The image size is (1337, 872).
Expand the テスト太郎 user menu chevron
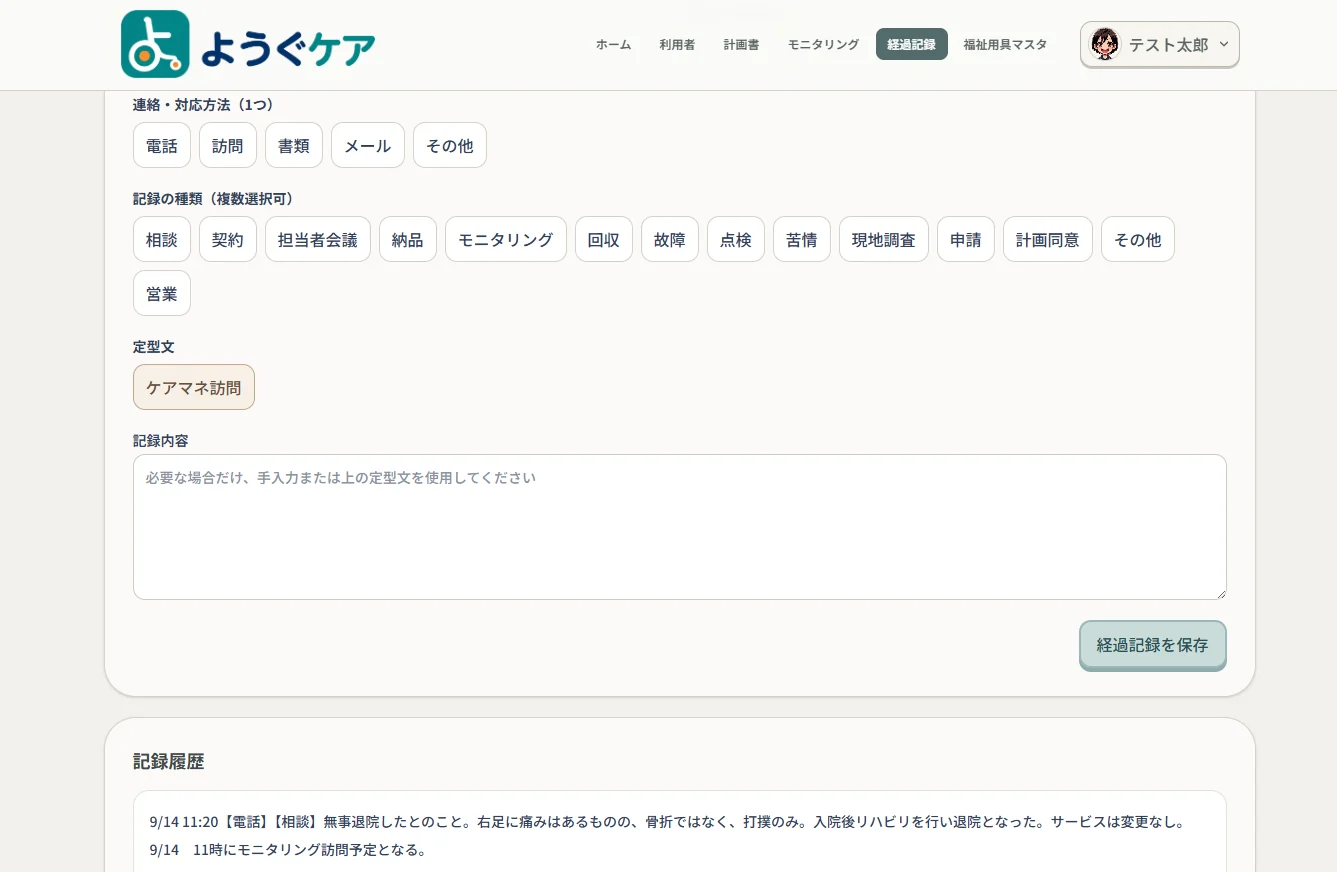(1224, 44)
